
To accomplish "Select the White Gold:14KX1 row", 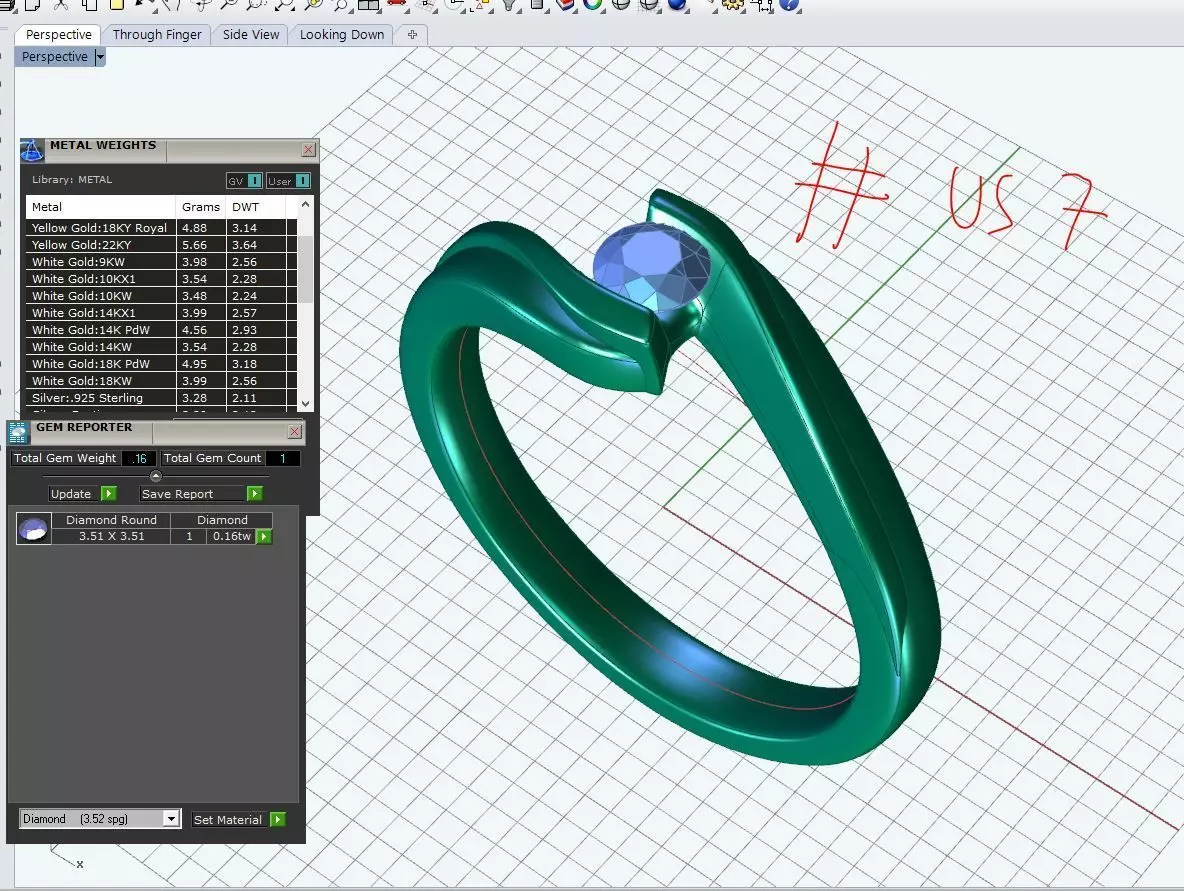I will click(x=162, y=313).
